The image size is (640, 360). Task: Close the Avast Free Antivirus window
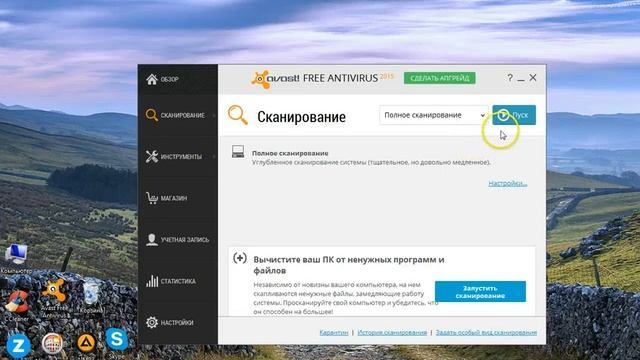[x=533, y=78]
